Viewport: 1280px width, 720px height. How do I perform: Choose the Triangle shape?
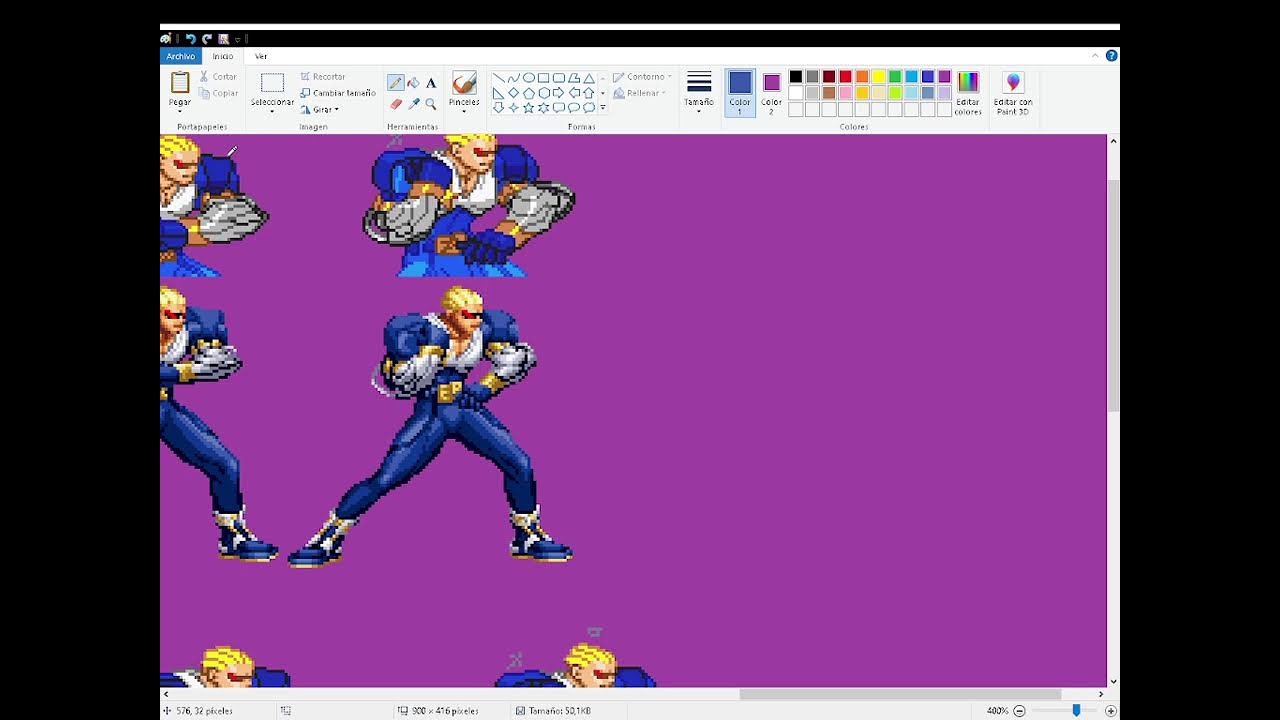(588, 78)
